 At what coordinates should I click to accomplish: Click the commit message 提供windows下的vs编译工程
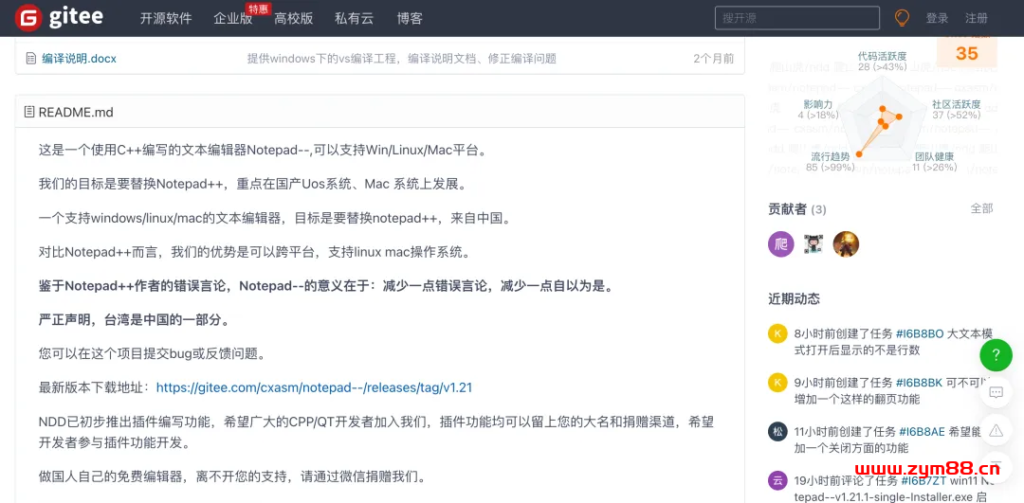402,59
